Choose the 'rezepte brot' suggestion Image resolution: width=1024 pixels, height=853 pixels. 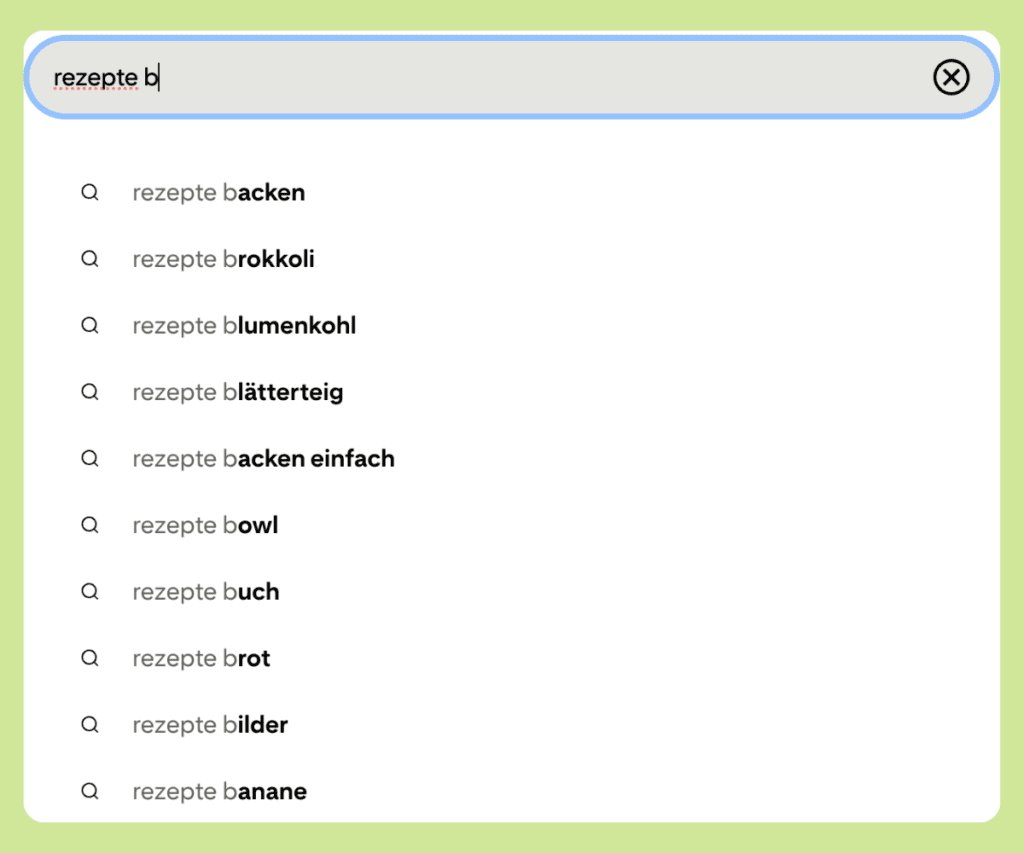[201, 659]
